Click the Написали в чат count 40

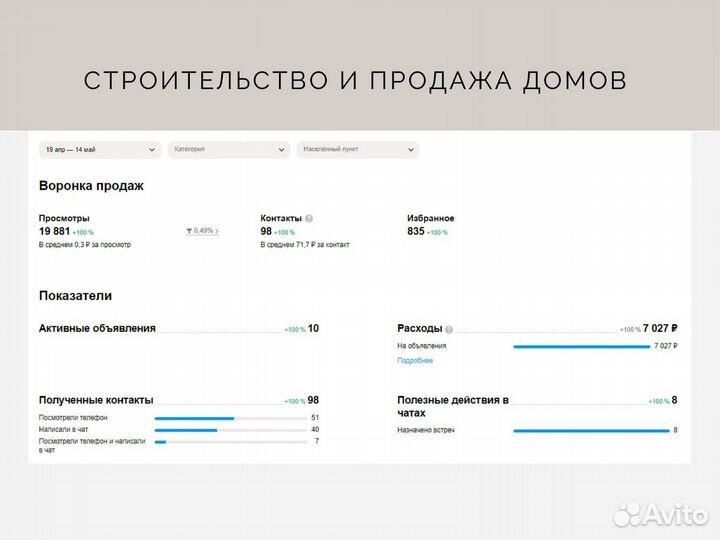[315, 430]
